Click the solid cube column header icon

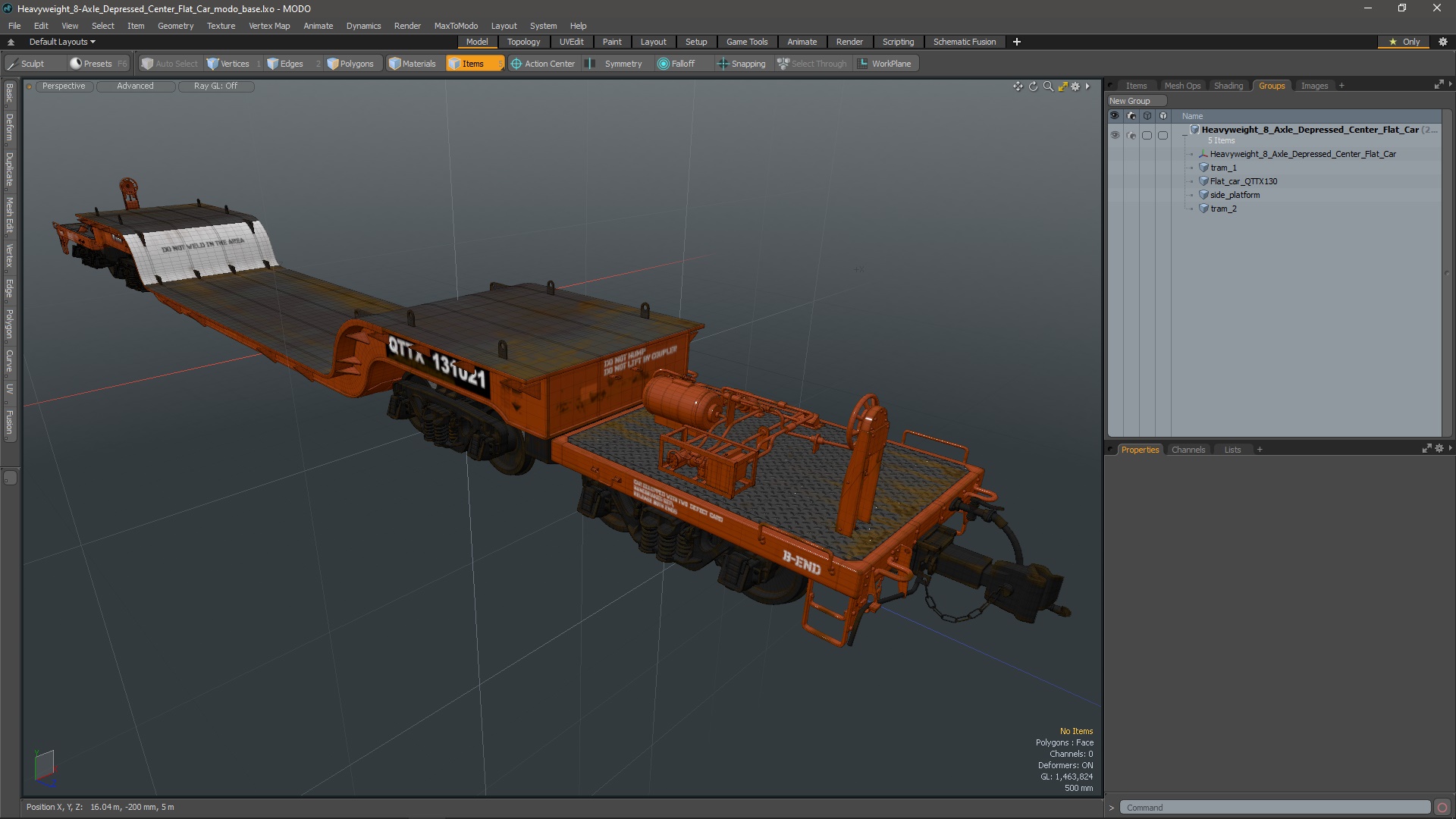(1163, 116)
